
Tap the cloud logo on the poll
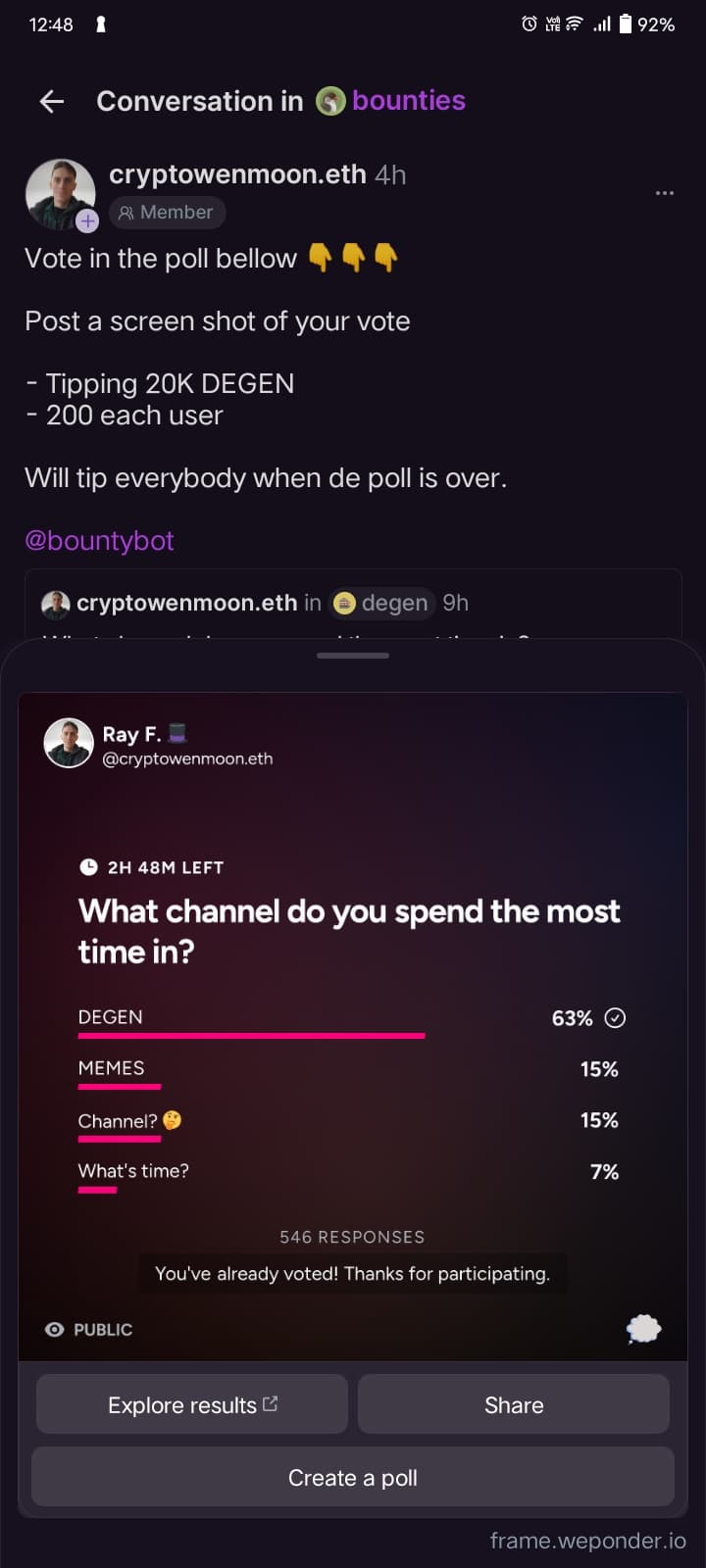click(x=643, y=1329)
